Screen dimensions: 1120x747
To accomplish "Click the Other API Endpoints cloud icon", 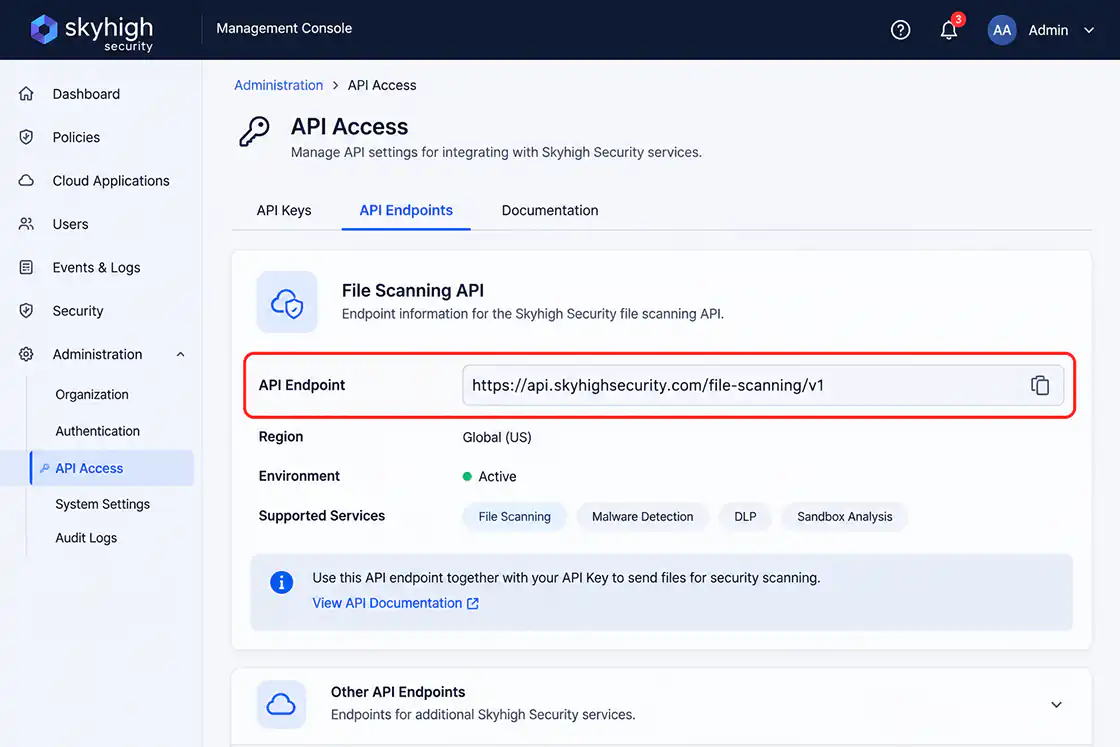I will coord(281,705).
